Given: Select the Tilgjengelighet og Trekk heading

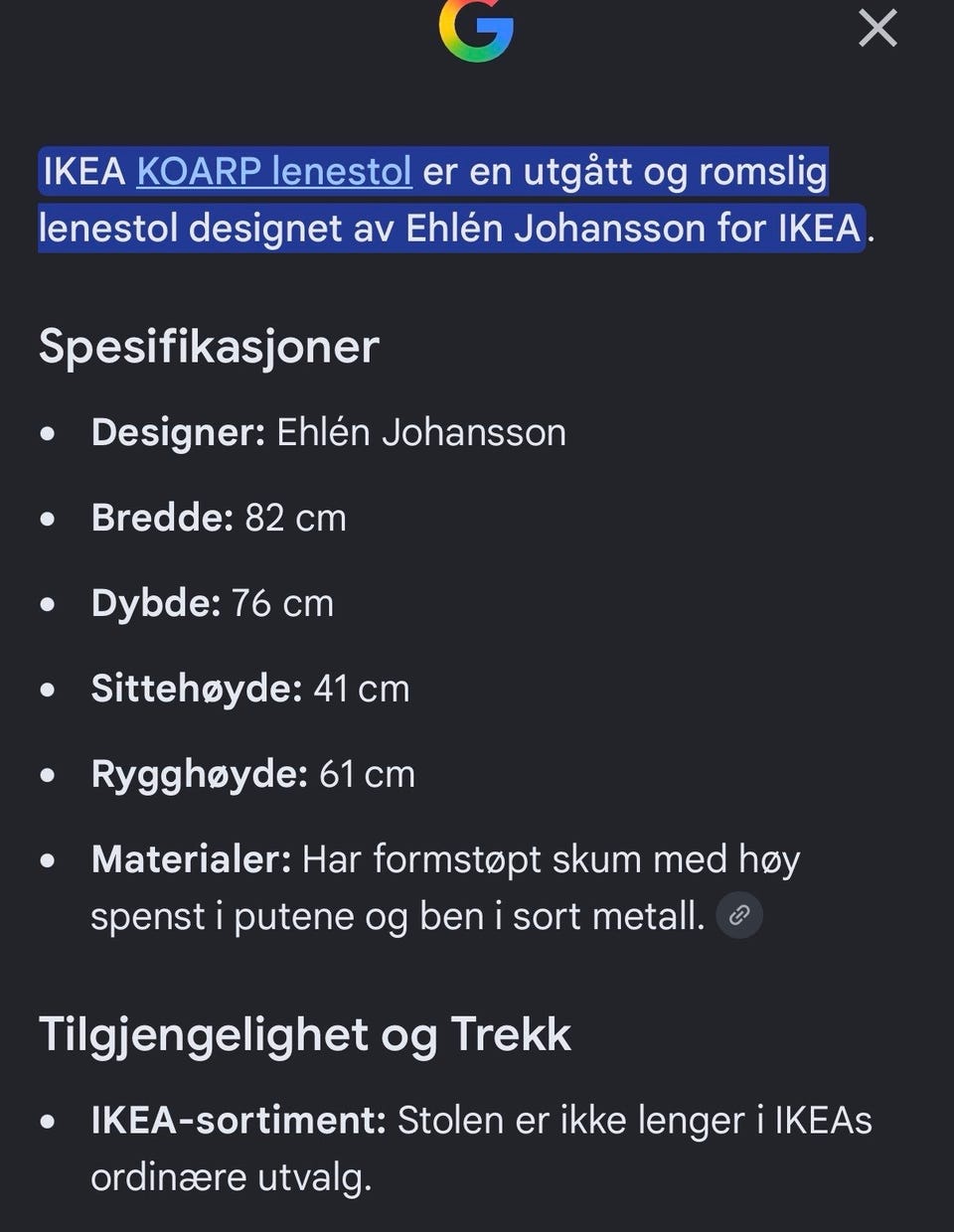Looking at the screenshot, I should tap(305, 1034).
